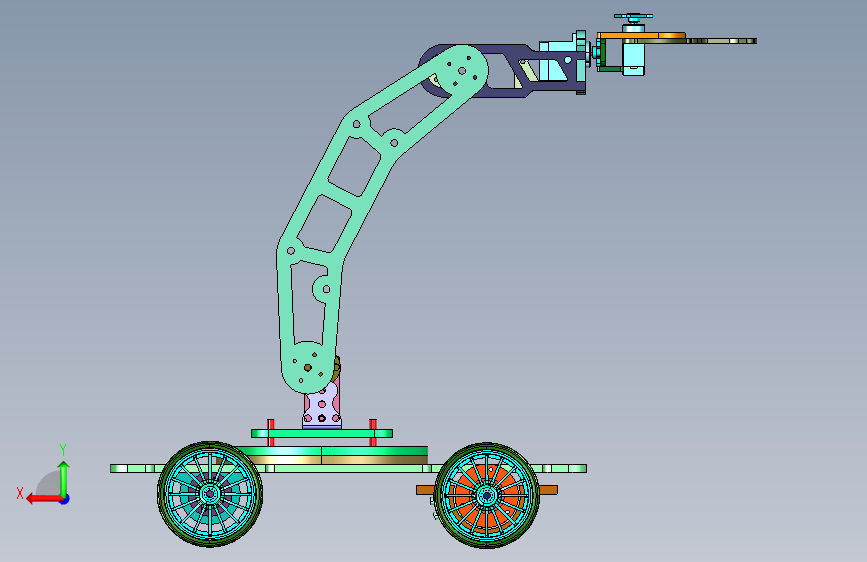867x562 pixels.
Task: Select the cyan servo horn atop the gripper
Action: pyautogui.click(x=633, y=17)
